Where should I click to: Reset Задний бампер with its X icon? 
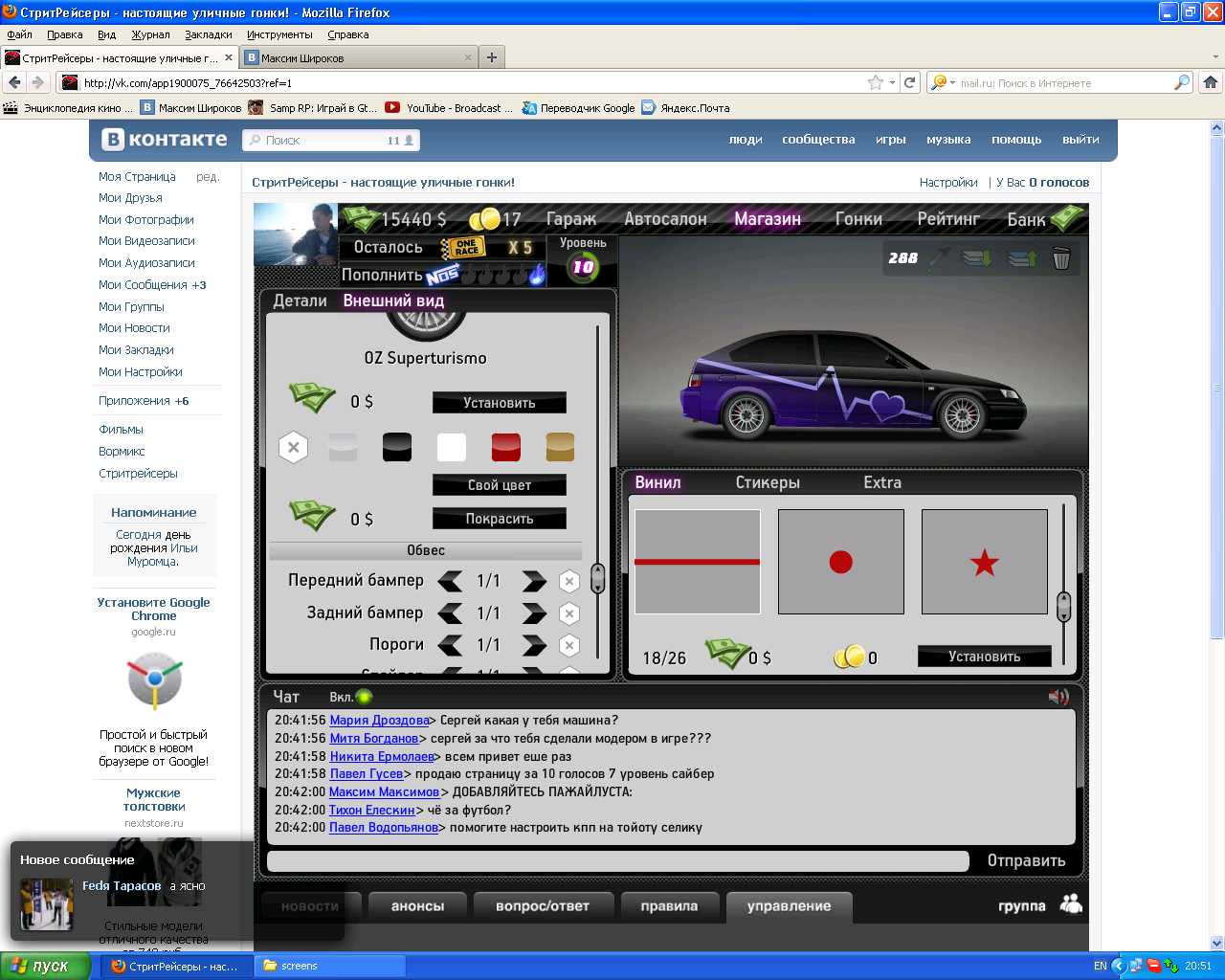click(x=569, y=613)
